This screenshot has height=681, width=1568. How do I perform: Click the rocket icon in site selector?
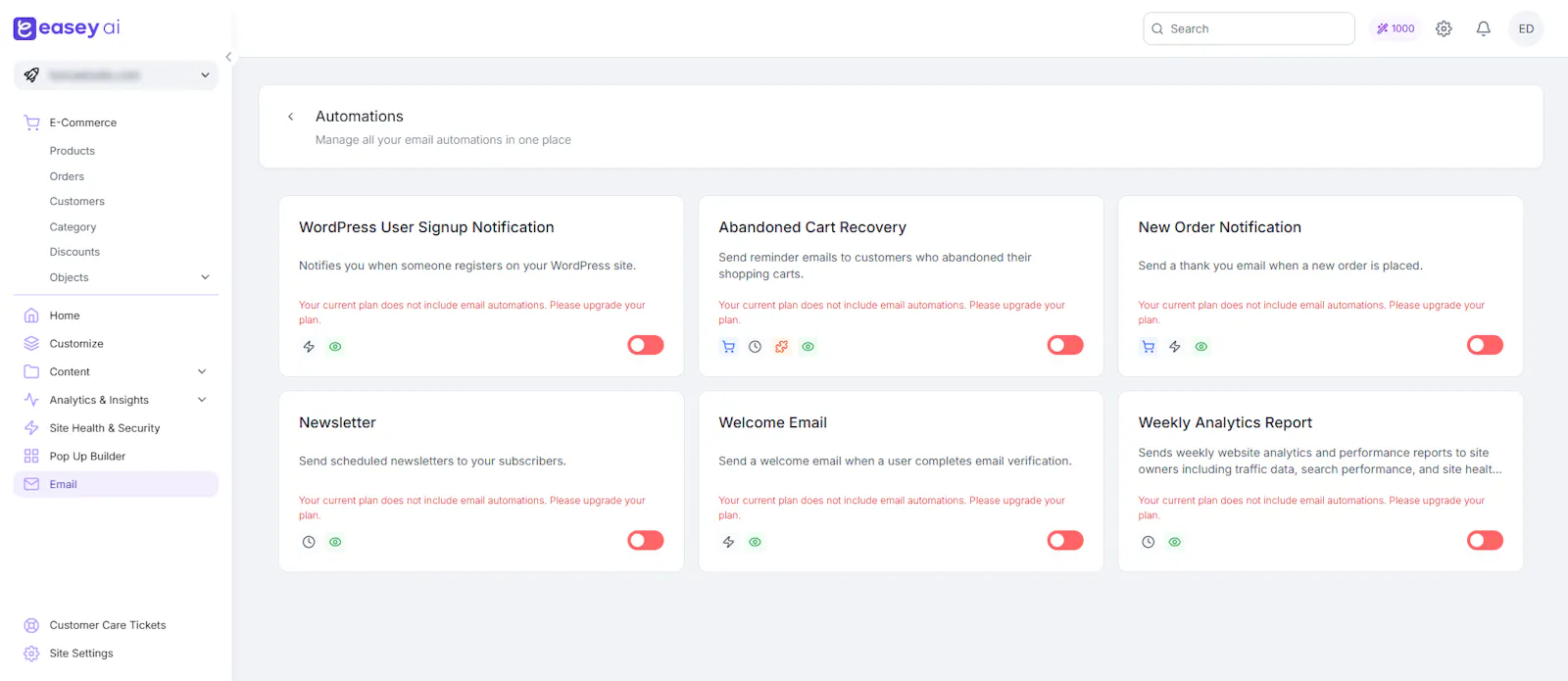(x=31, y=74)
